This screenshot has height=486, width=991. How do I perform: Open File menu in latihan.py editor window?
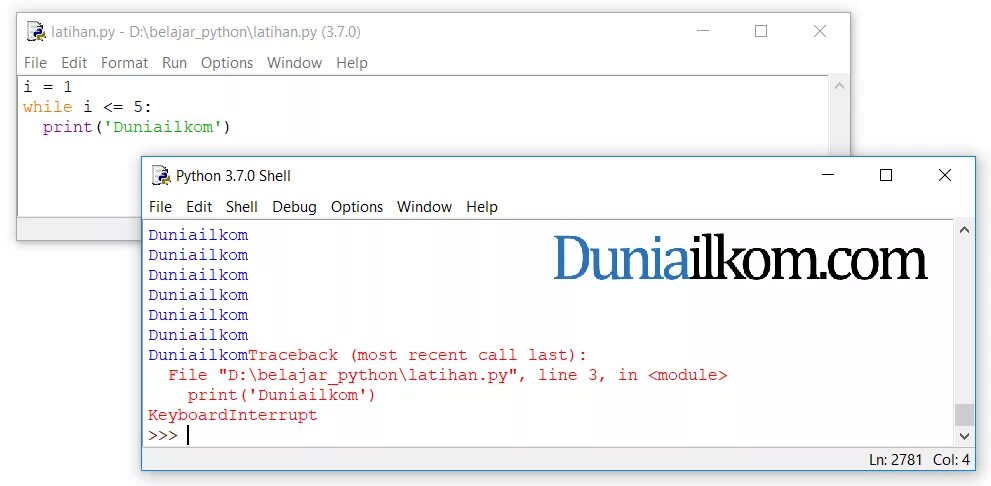35,63
